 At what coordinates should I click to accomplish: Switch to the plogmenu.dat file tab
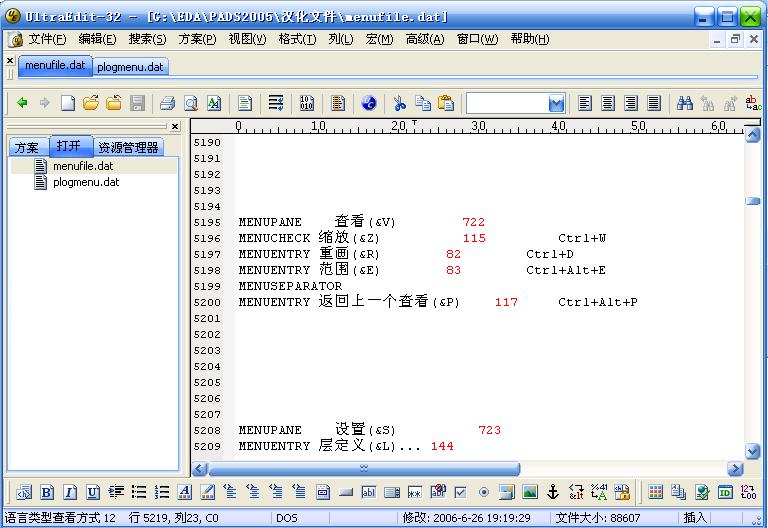pos(130,67)
